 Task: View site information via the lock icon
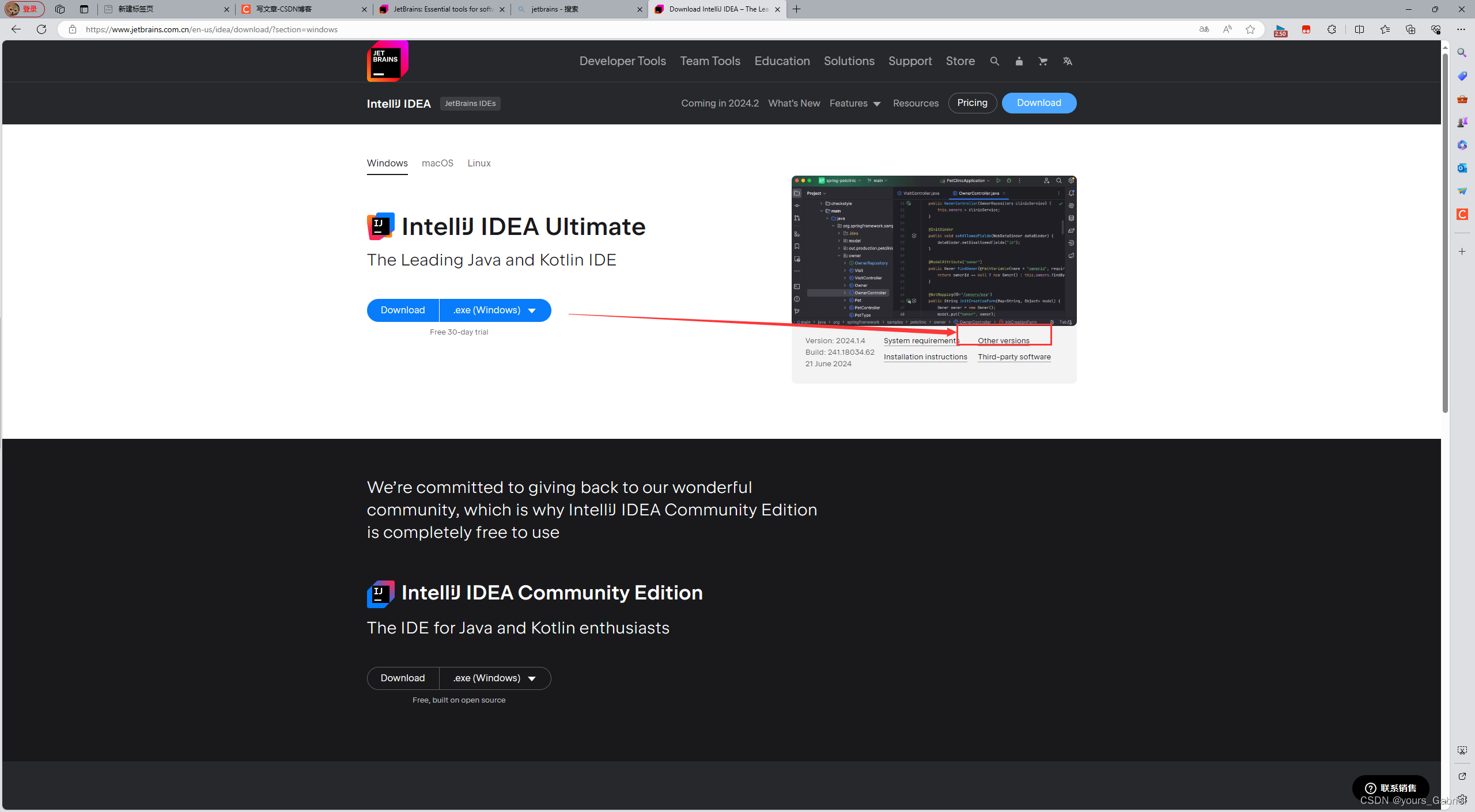point(72,29)
